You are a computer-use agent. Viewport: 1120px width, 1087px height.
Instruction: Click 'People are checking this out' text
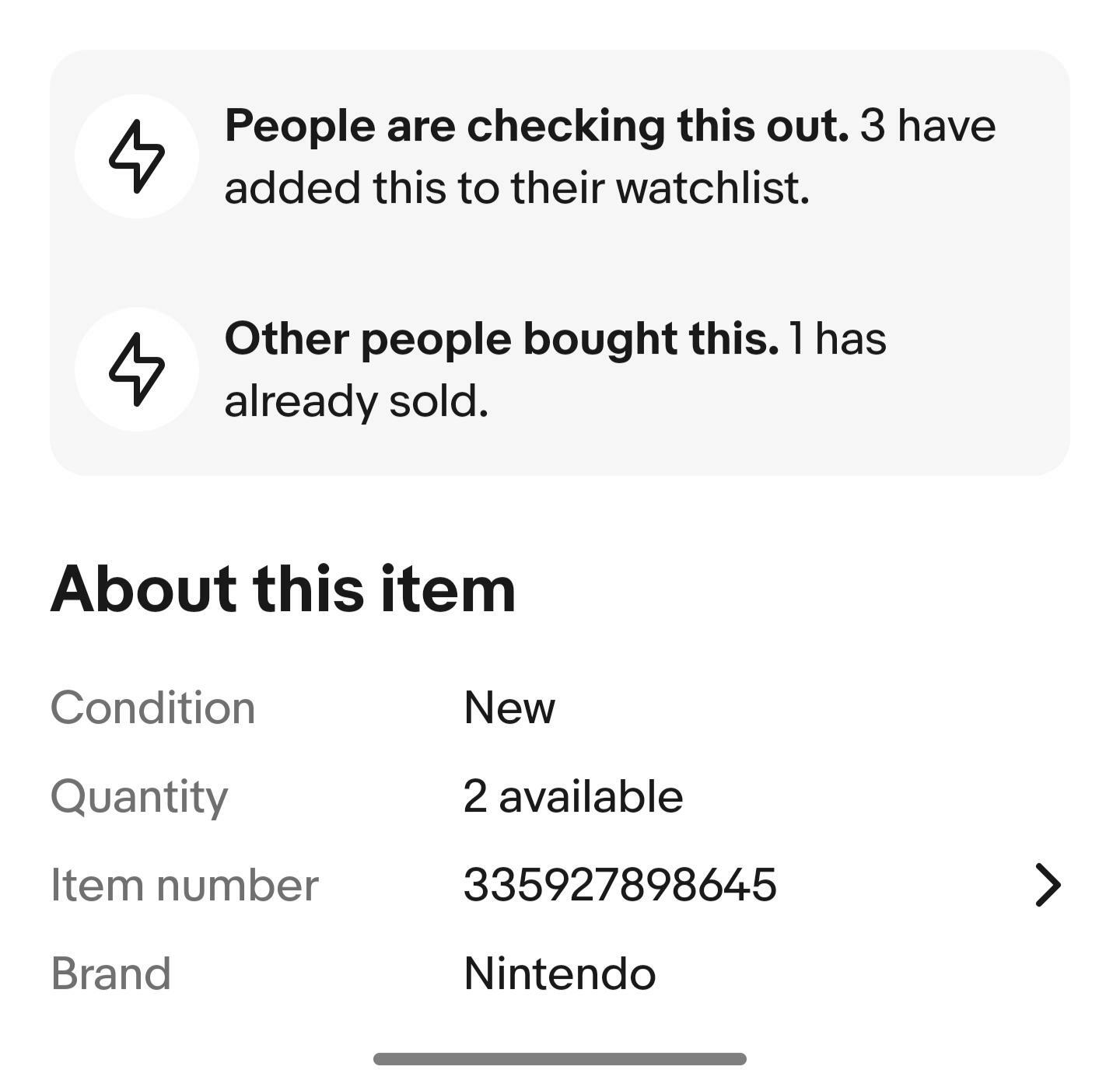(x=537, y=126)
